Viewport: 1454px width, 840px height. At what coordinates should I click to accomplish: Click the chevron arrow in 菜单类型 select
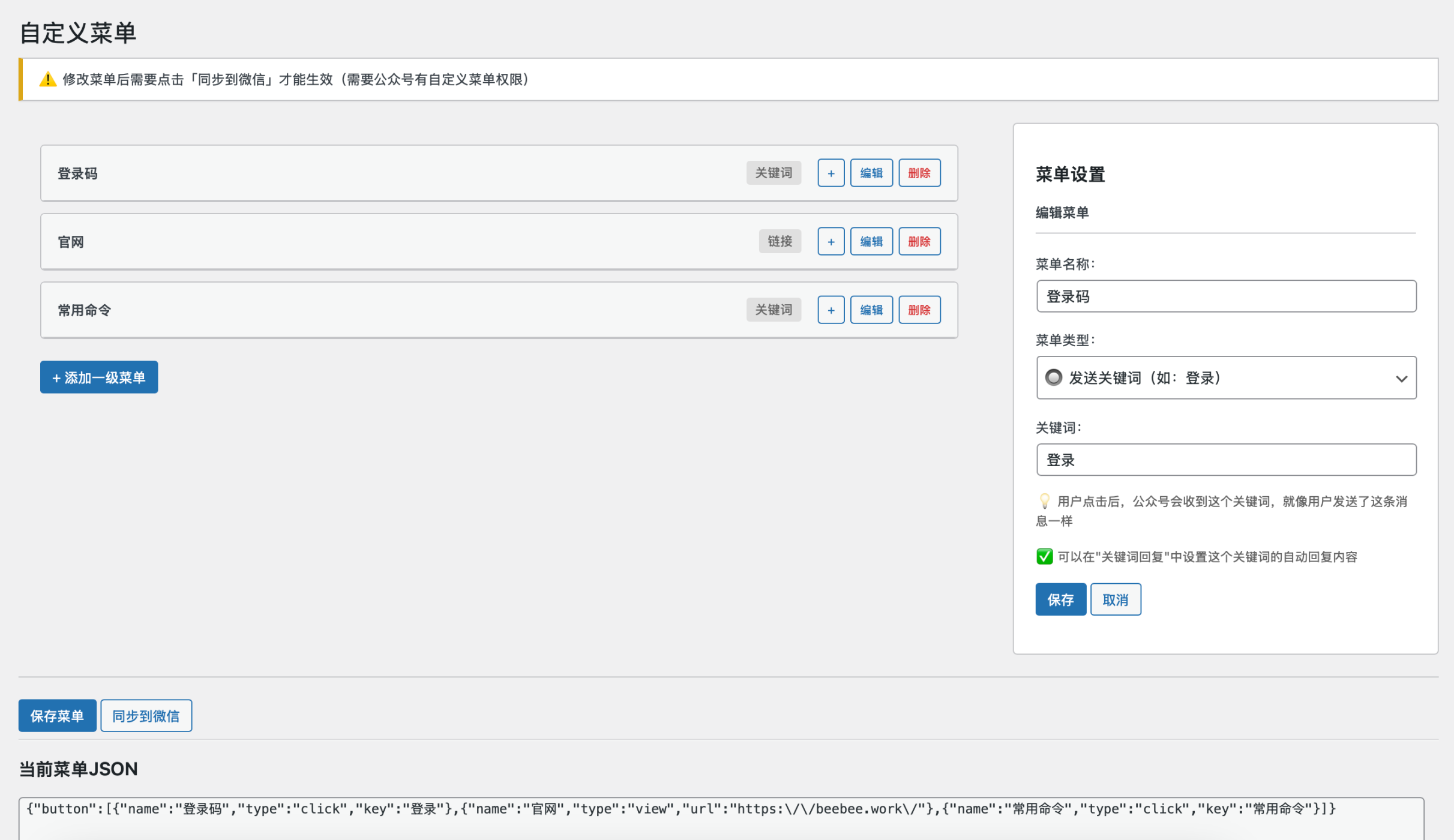click(1401, 379)
